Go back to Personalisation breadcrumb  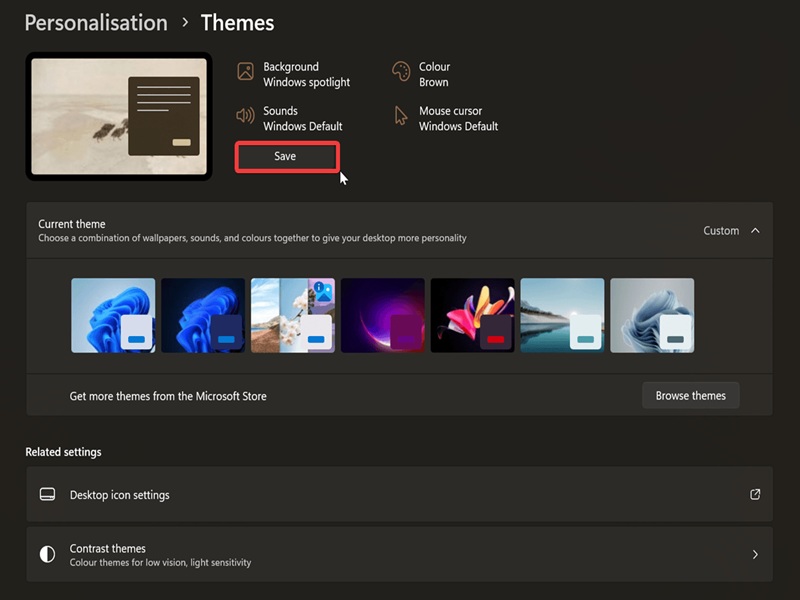click(x=96, y=23)
